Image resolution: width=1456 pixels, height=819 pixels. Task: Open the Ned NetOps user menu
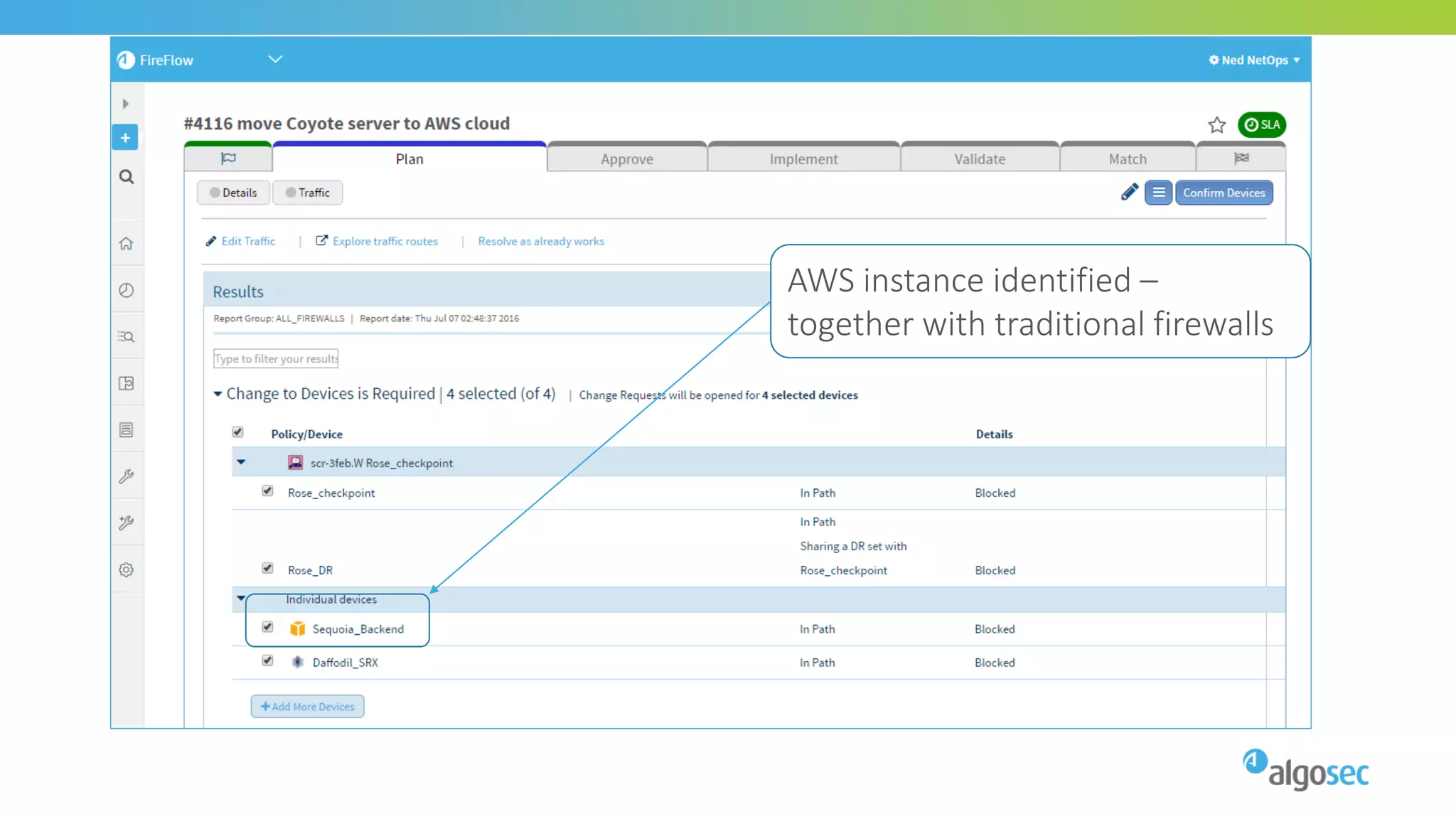click(1254, 60)
